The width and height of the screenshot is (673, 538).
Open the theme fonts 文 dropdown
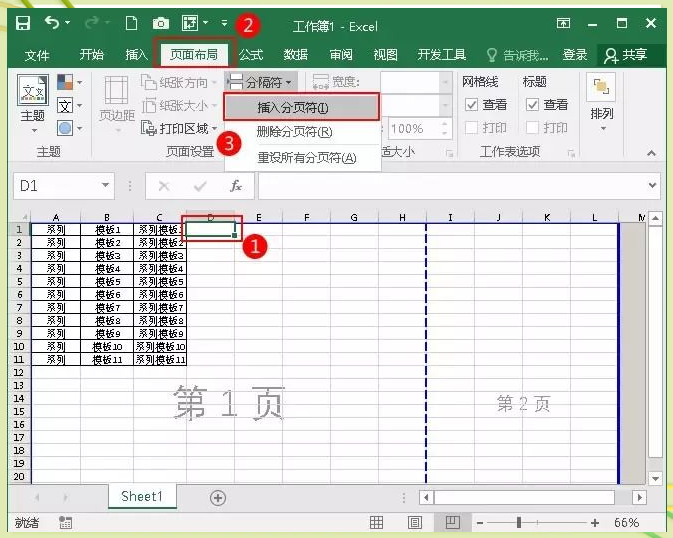click(69, 105)
